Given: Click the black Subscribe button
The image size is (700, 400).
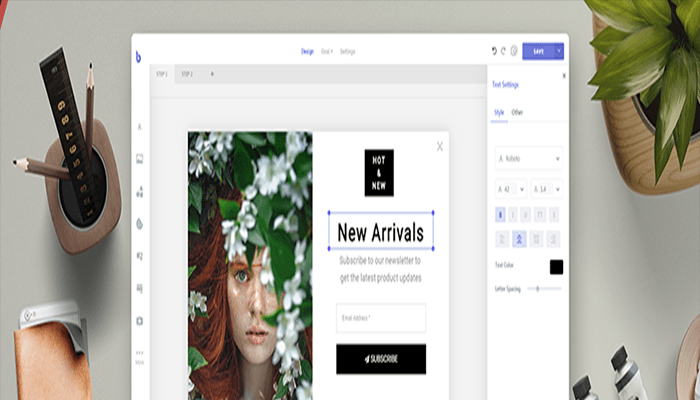Looking at the screenshot, I should click(381, 359).
